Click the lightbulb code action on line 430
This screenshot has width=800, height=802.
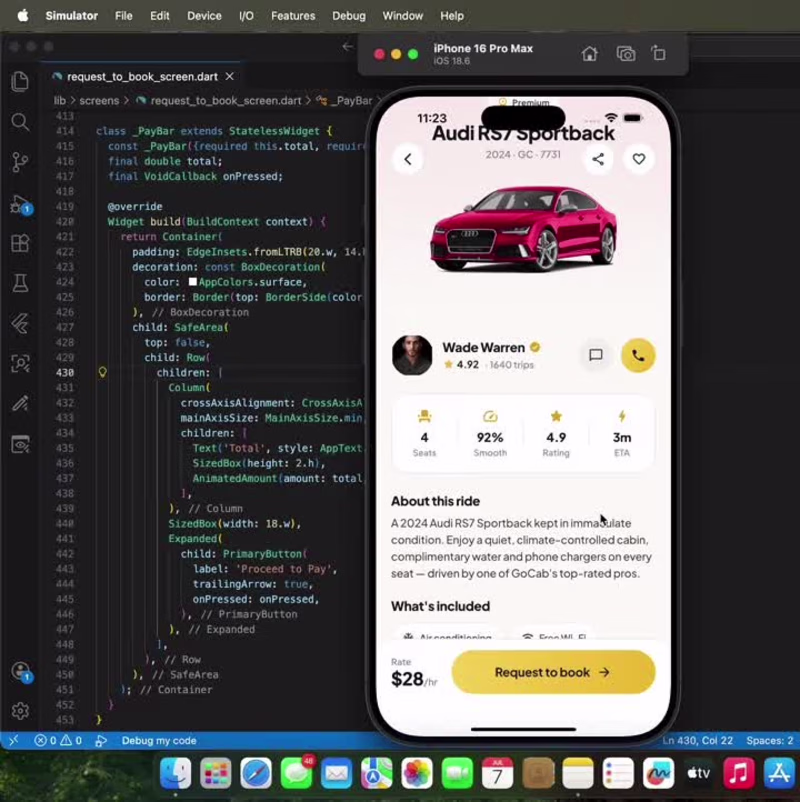pyautogui.click(x=102, y=372)
